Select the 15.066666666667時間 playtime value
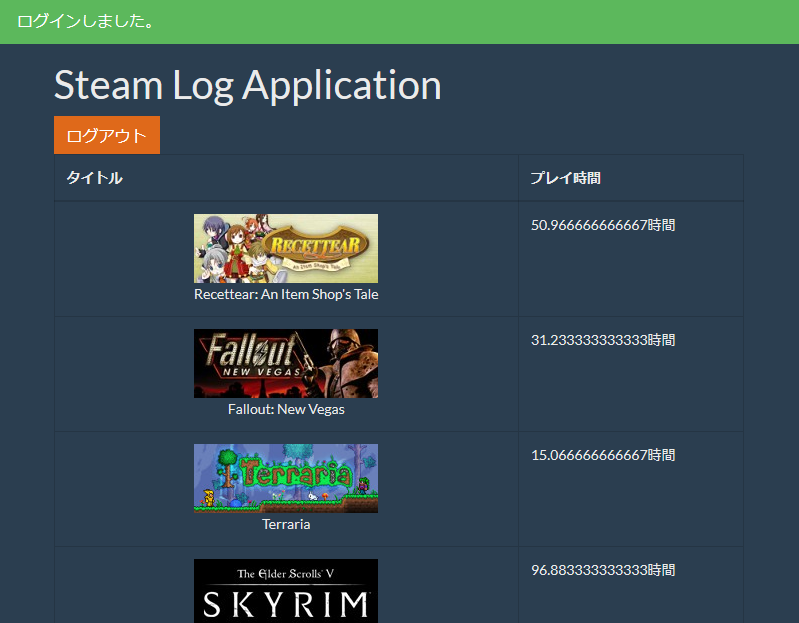Image resolution: width=799 pixels, height=623 pixels. (603, 455)
